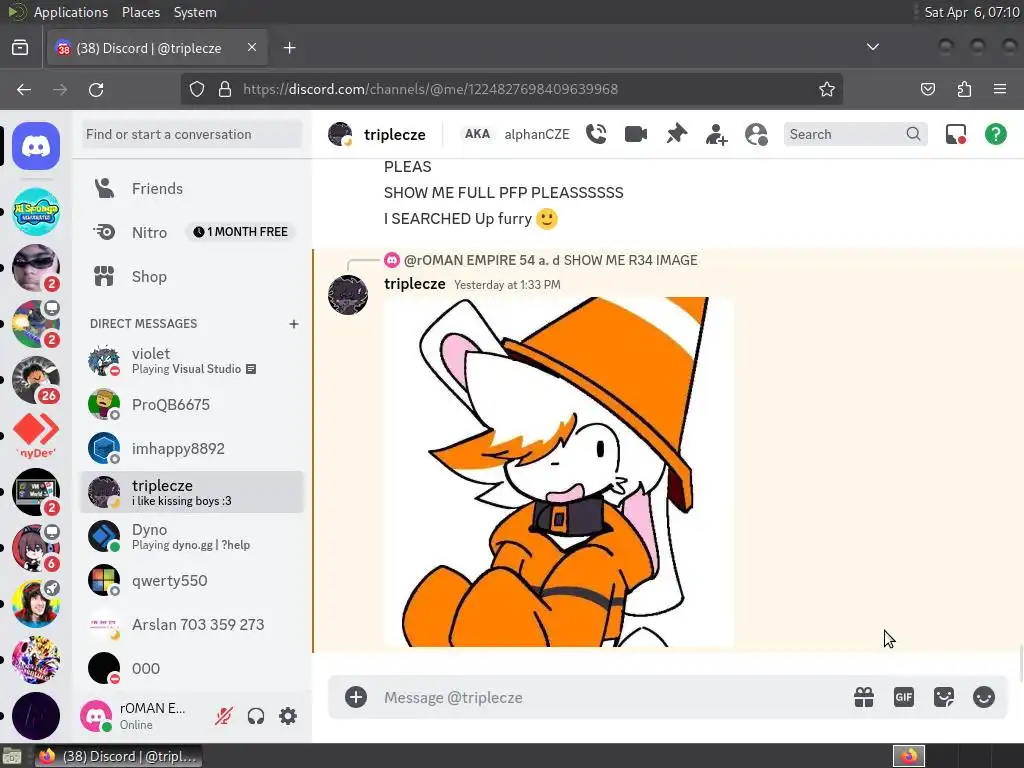Open the Applications menu
1024x768 pixels.
click(71, 12)
